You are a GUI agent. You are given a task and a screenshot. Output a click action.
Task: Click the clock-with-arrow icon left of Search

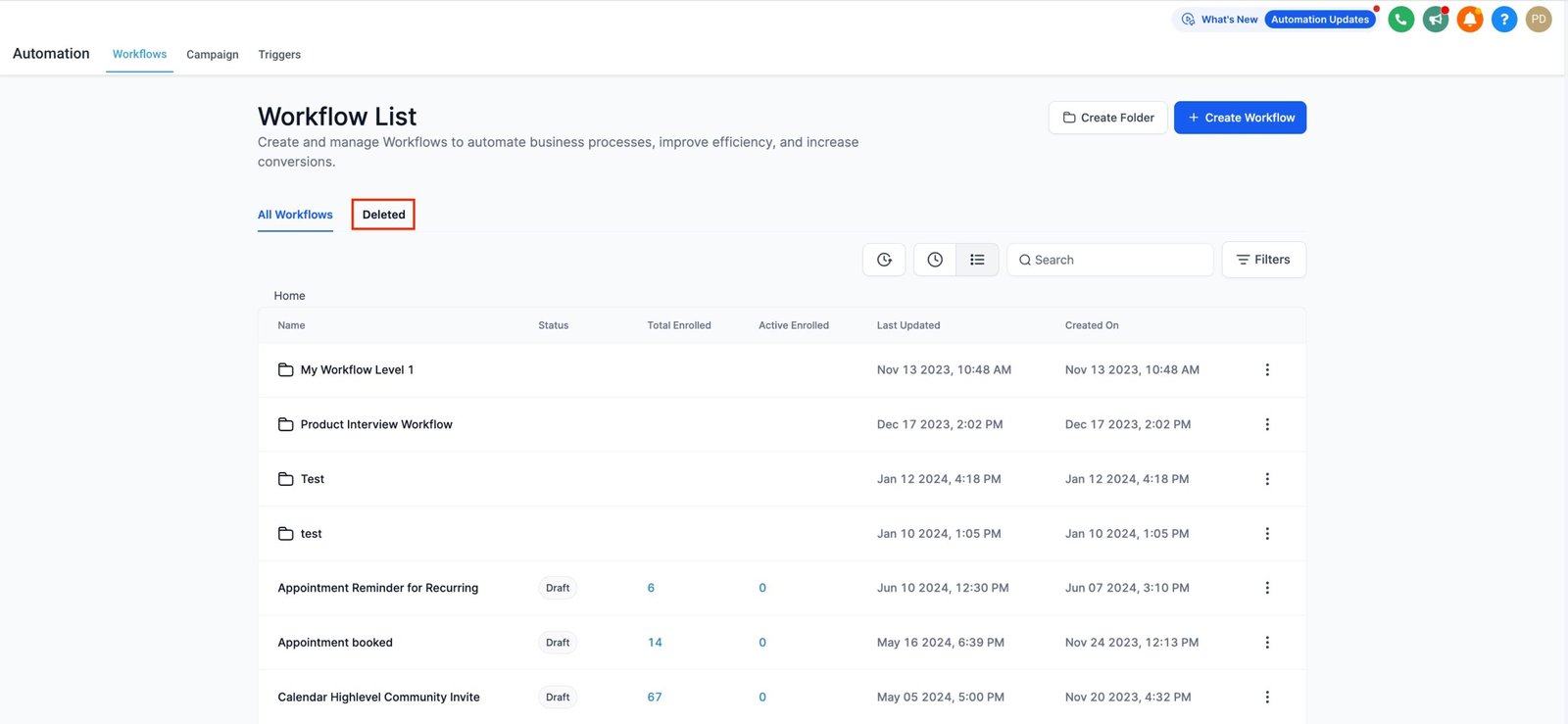[884, 260]
